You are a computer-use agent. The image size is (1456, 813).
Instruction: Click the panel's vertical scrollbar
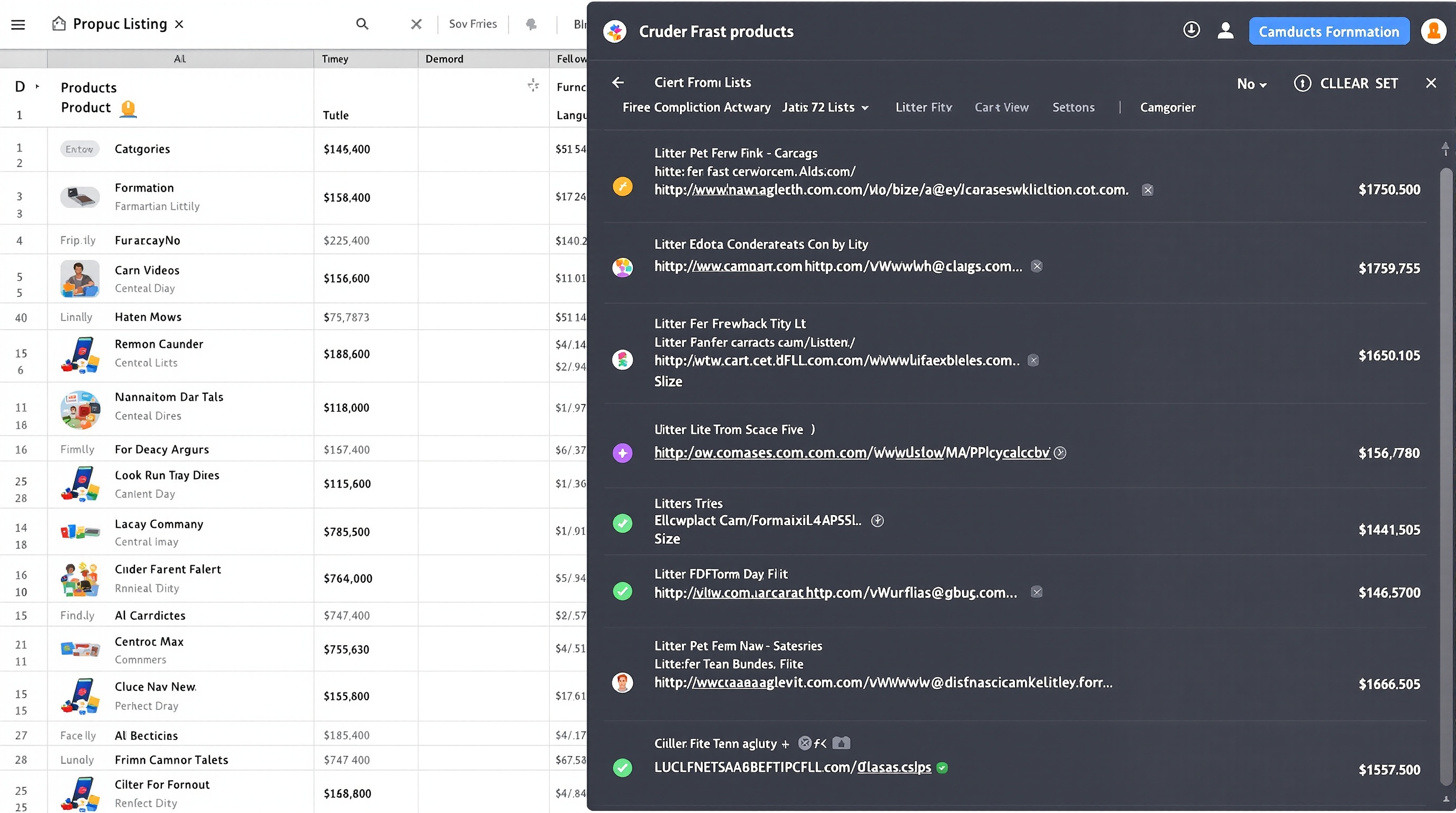click(x=1445, y=475)
